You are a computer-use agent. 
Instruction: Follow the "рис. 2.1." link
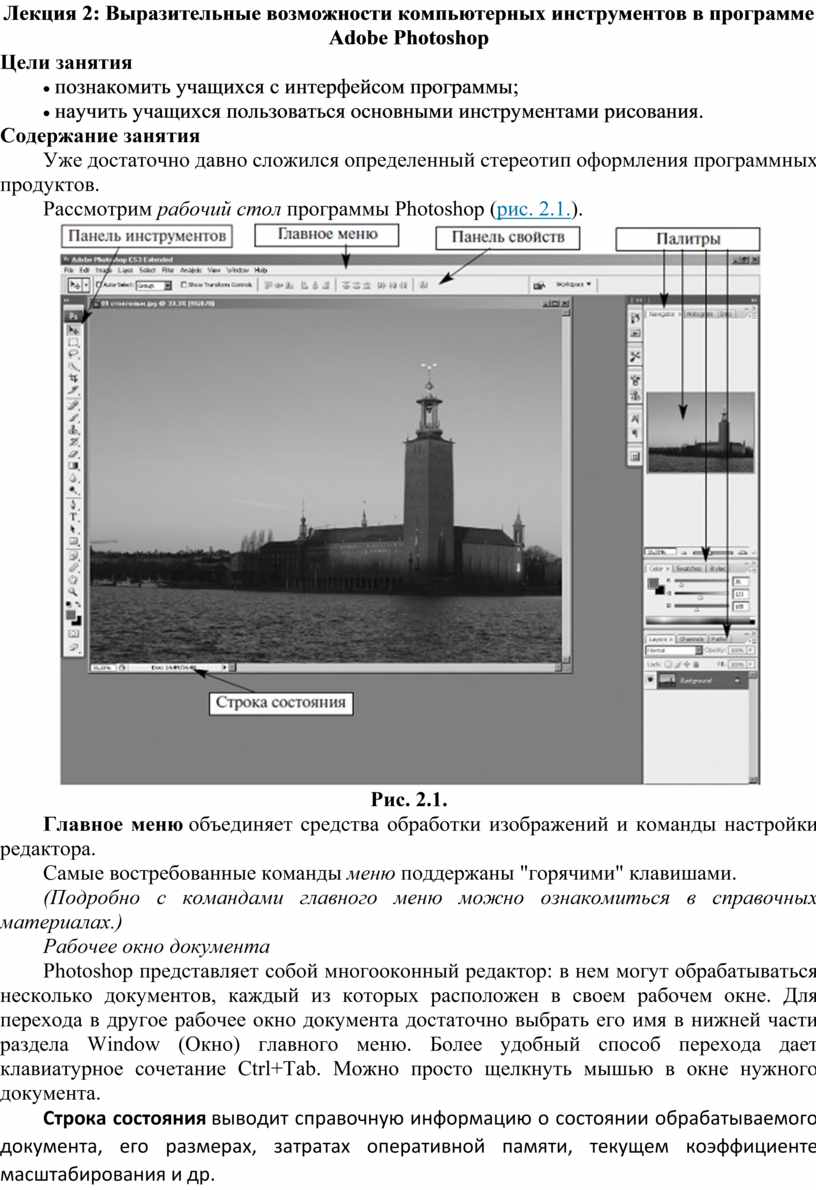(x=533, y=209)
